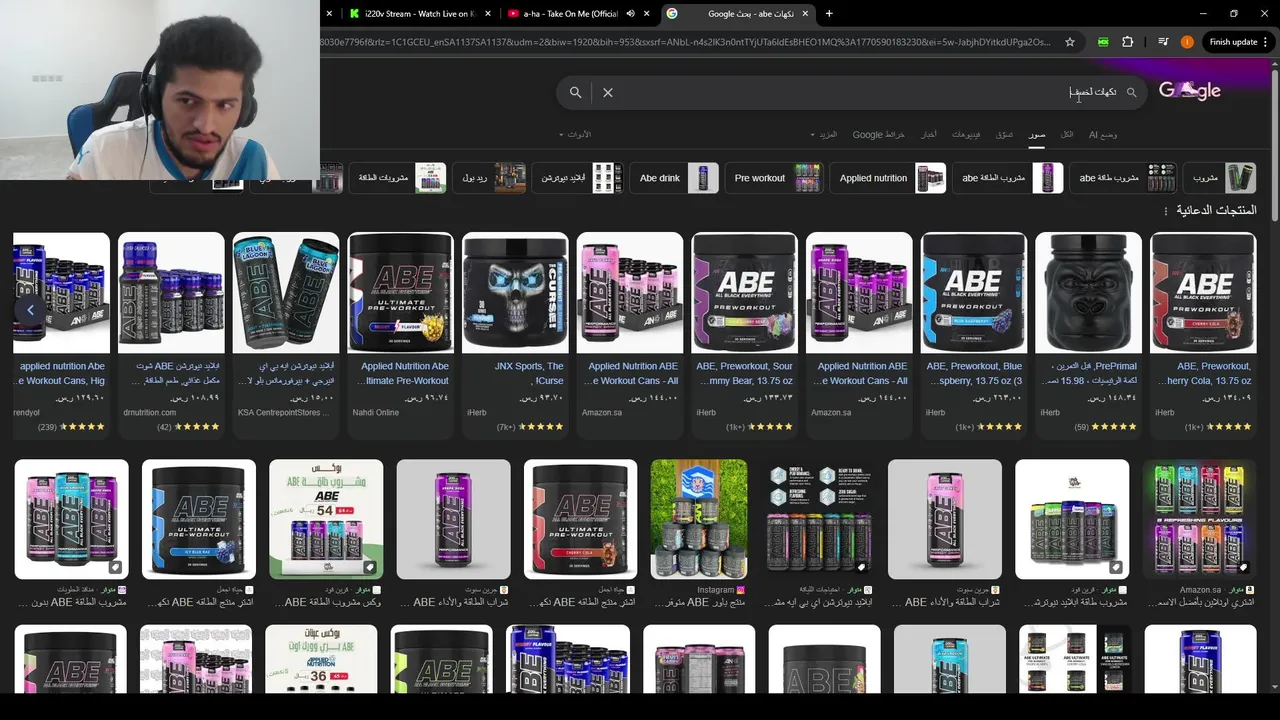Screen dimensions: 1280x720
Task: Switch to the الكل results tab
Action: pos(1067,134)
